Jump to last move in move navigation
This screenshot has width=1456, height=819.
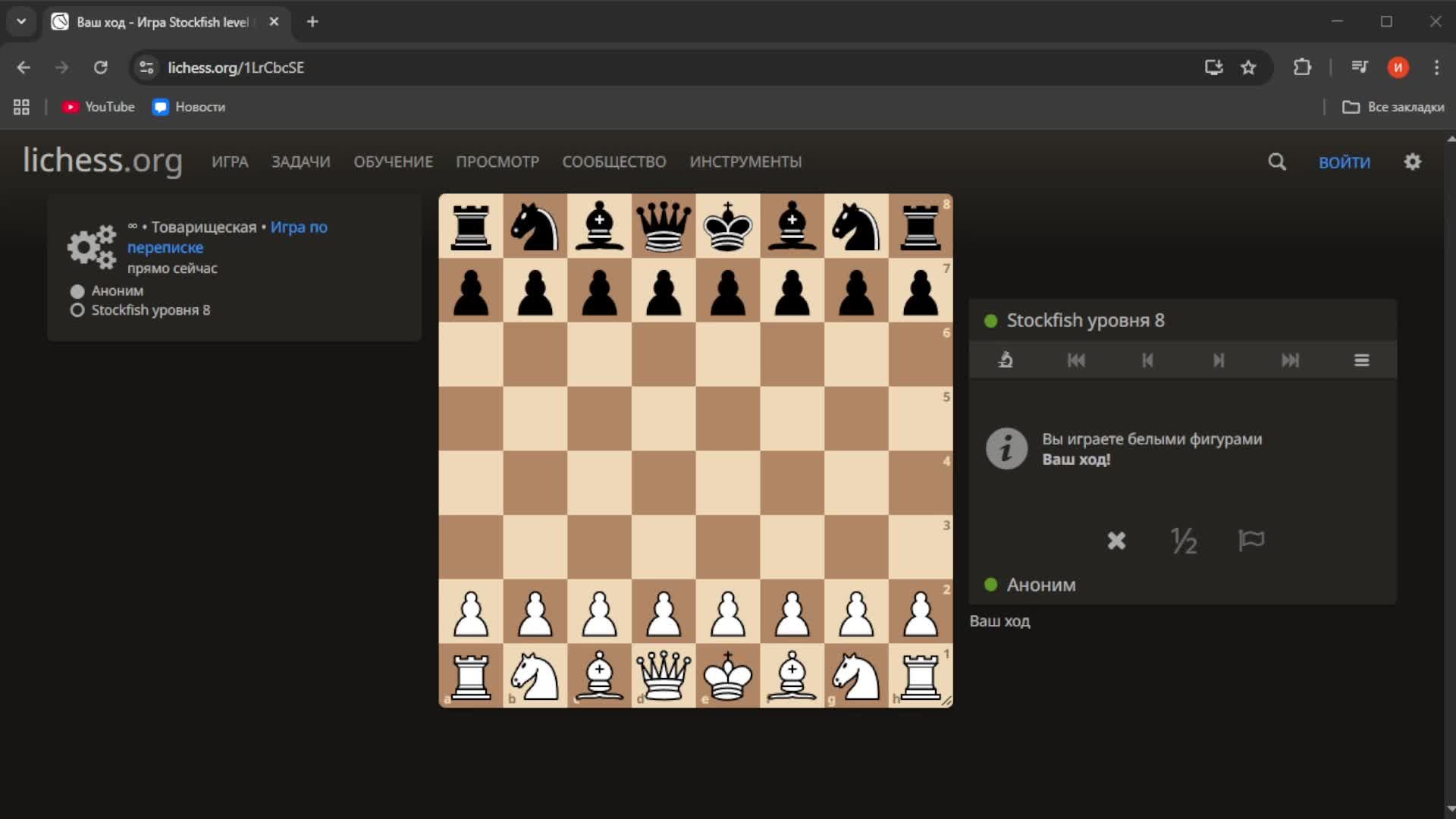pos(1290,360)
